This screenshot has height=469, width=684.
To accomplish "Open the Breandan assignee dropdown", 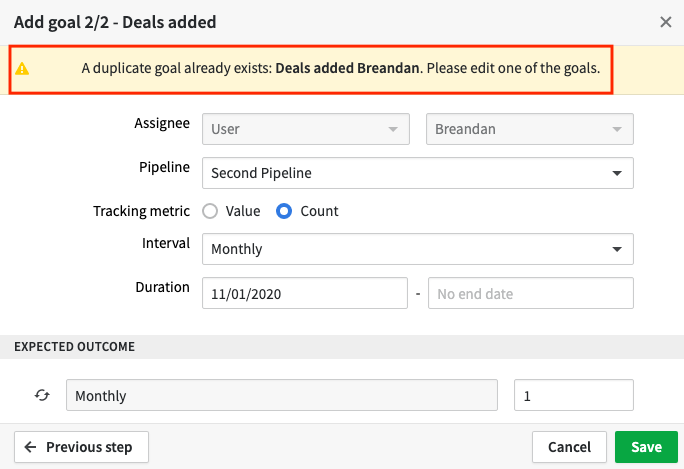I will tap(530, 129).
